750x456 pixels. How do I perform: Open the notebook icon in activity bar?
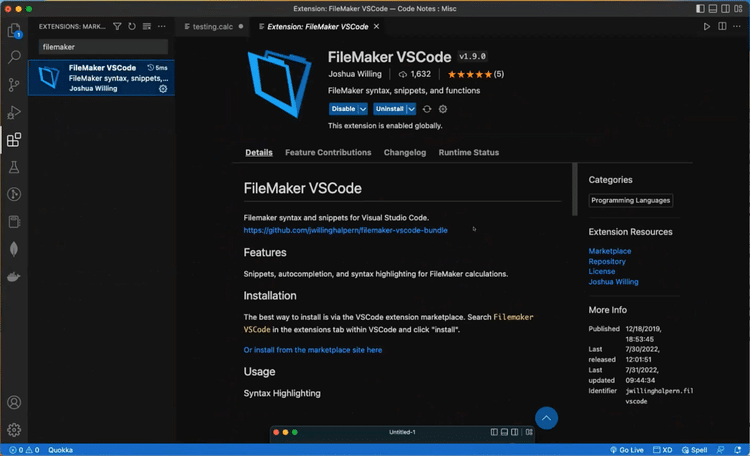(x=14, y=222)
